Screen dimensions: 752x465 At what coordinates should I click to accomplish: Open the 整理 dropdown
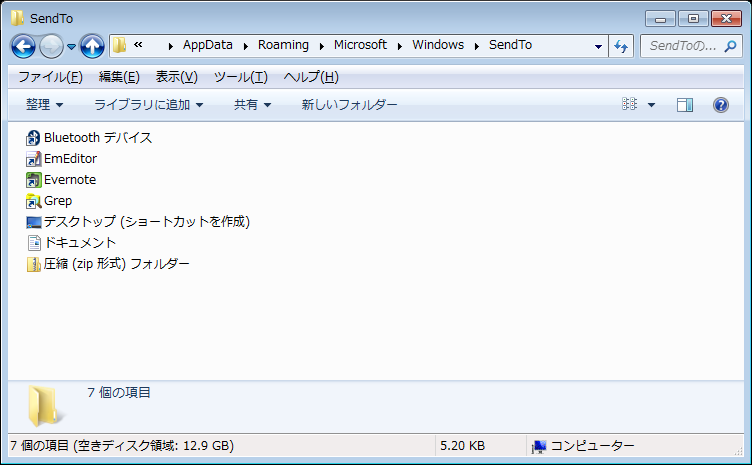tap(44, 105)
